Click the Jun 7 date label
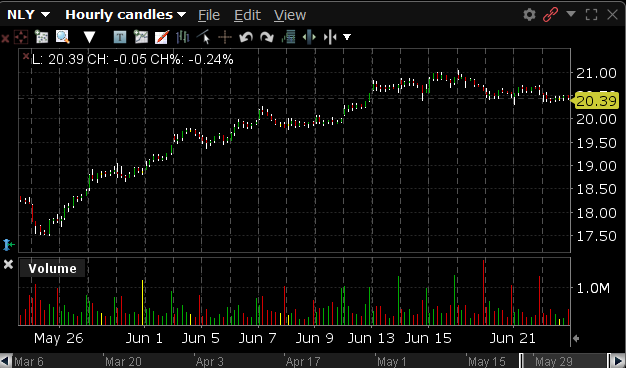626x368 pixels. (x=258, y=338)
